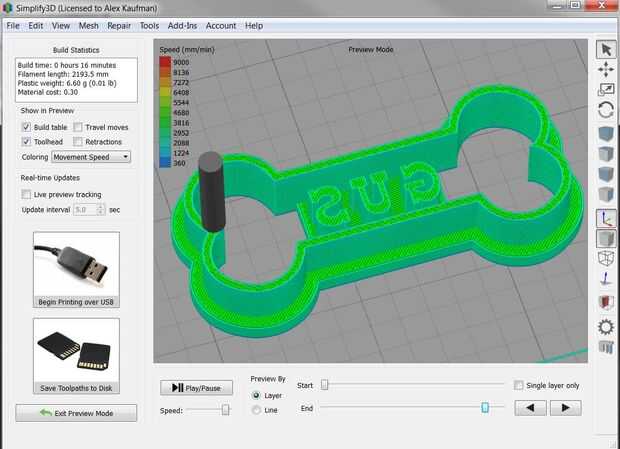Open the cross section view tool
Image resolution: width=620 pixels, height=449 pixels.
pos(606,302)
